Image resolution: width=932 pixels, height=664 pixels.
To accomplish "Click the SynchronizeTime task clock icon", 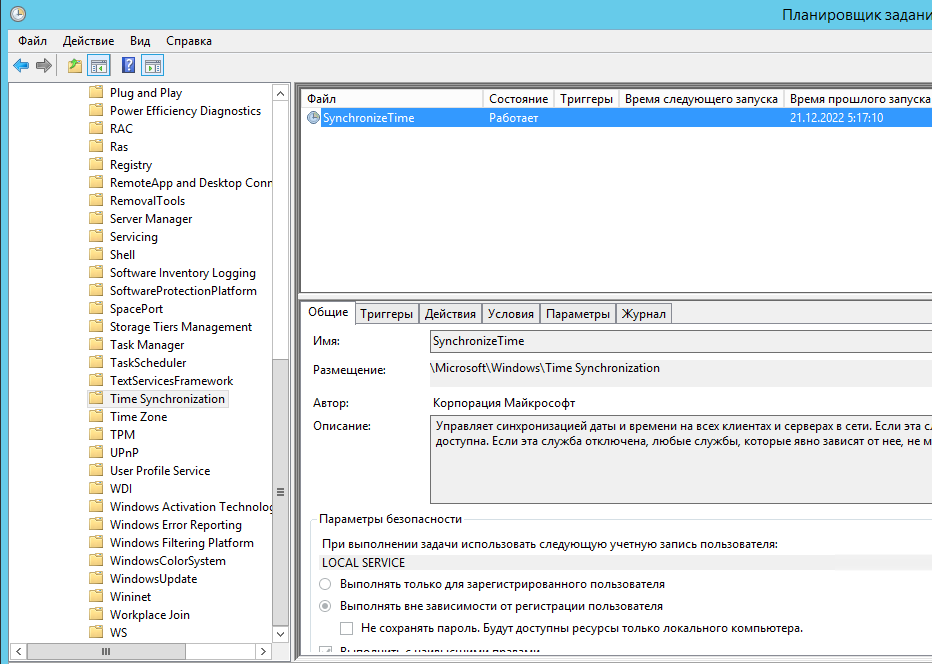I will point(313,118).
